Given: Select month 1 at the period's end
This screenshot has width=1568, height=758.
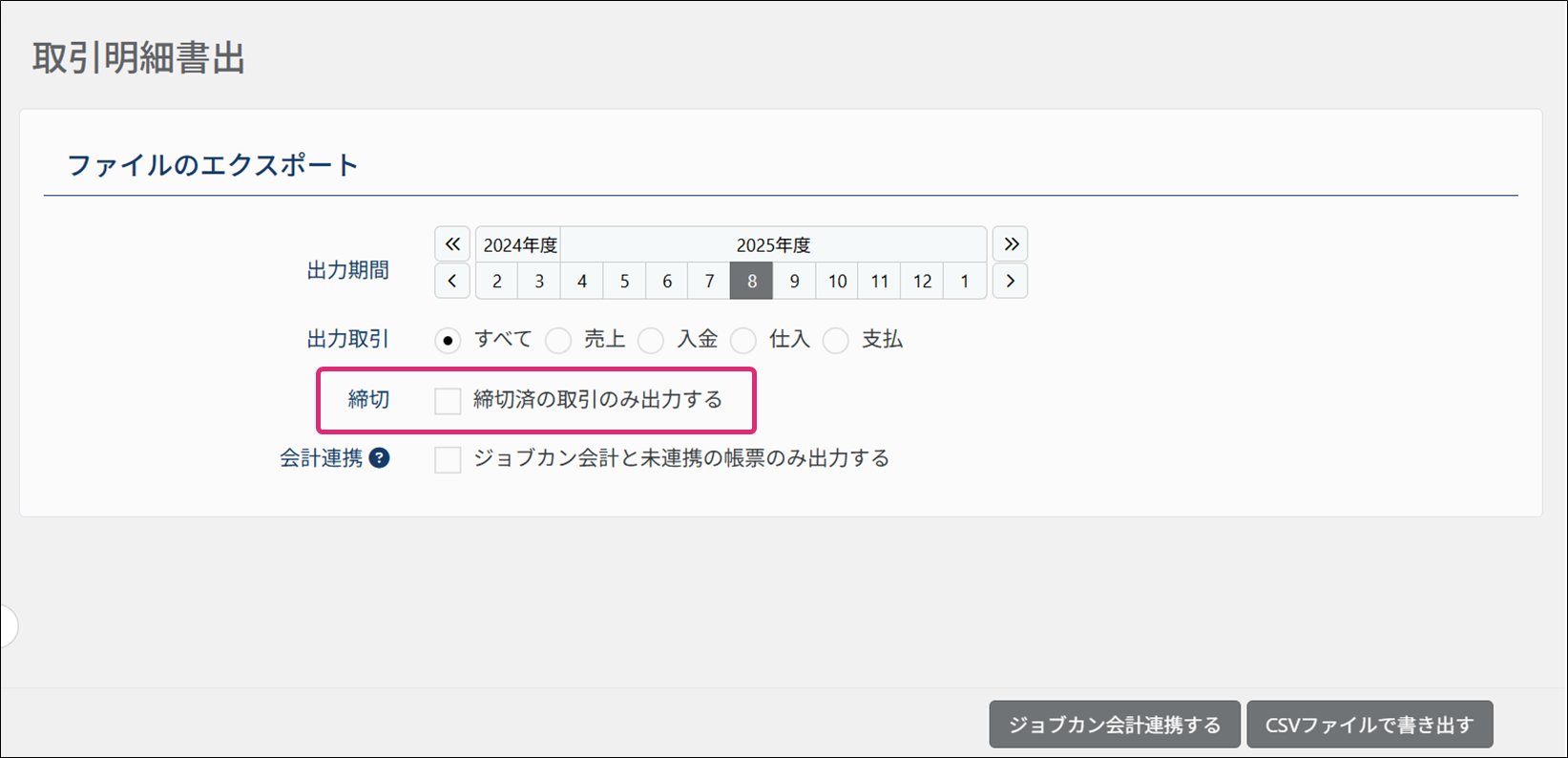Looking at the screenshot, I should pyautogui.click(x=965, y=282).
